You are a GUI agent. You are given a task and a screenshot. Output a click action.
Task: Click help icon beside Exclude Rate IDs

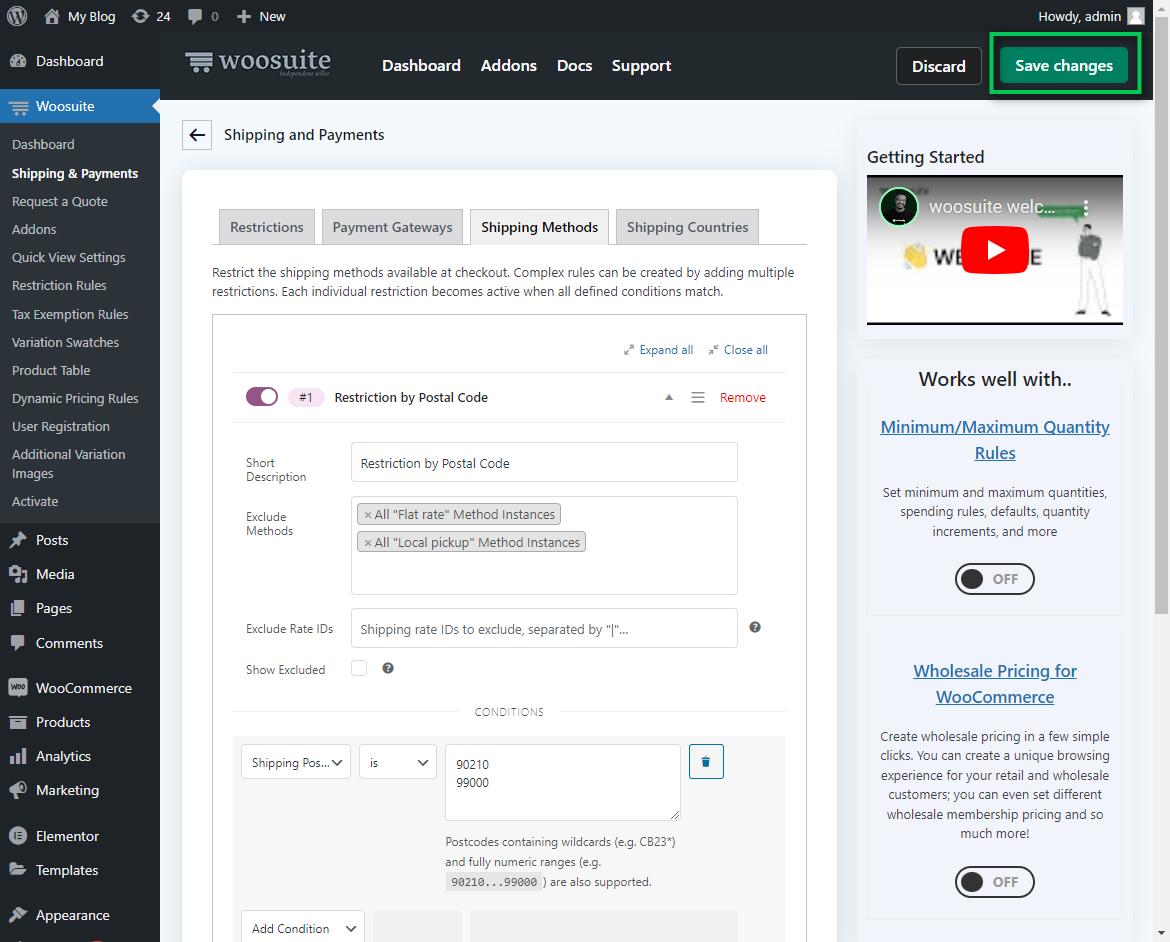click(x=755, y=627)
